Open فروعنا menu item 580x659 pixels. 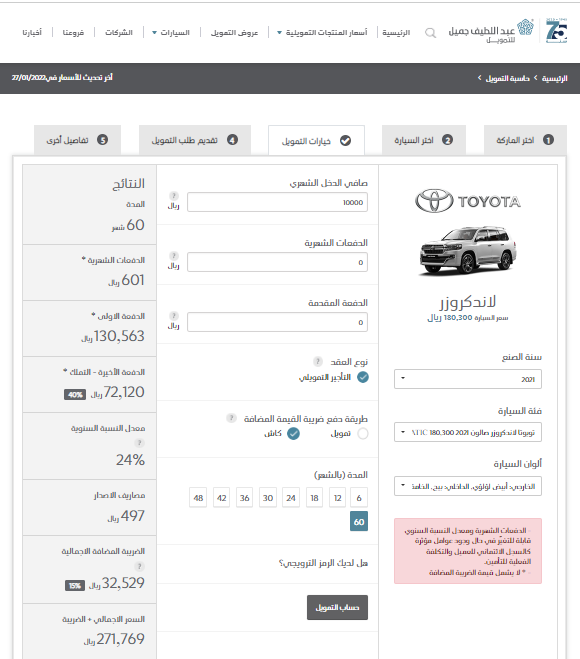pos(73,32)
